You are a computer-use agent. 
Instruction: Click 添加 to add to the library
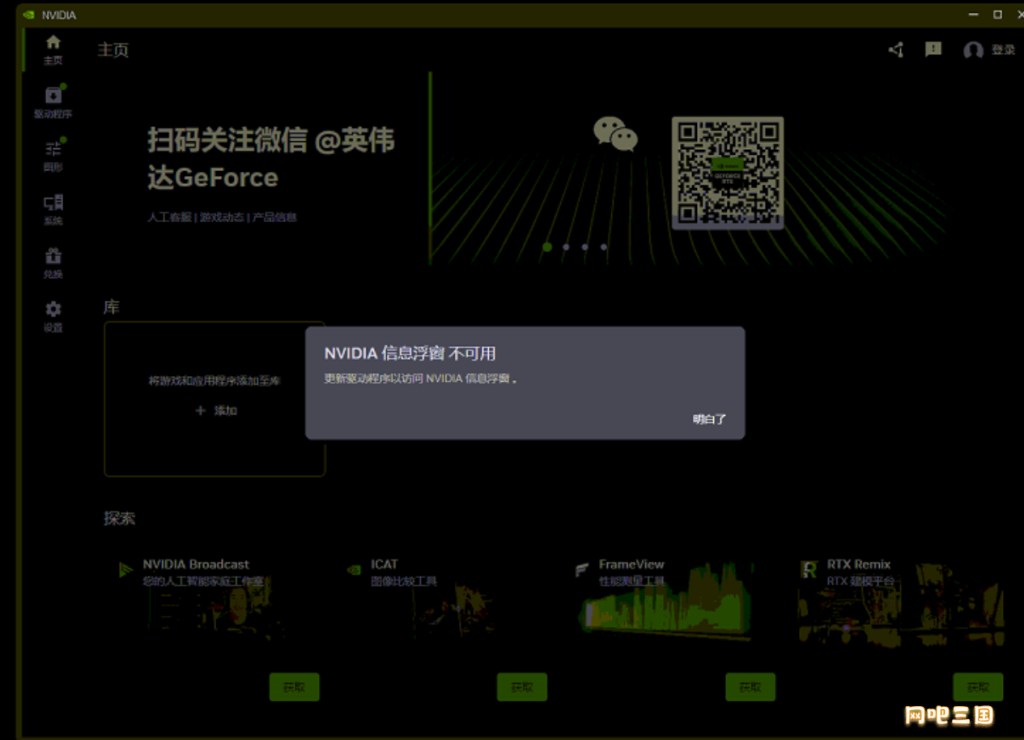click(216, 410)
